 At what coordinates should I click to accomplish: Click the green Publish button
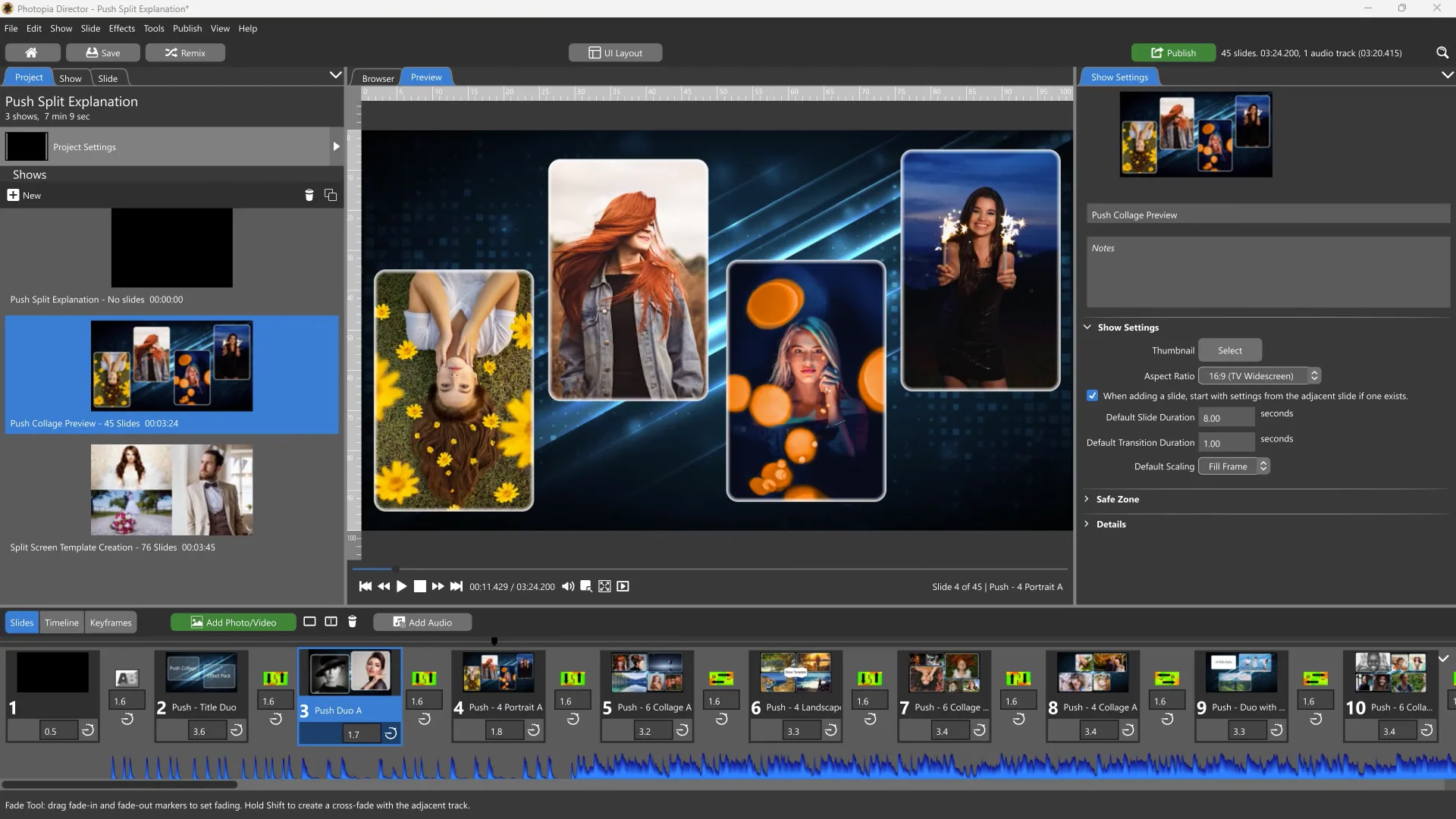(x=1173, y=52)
